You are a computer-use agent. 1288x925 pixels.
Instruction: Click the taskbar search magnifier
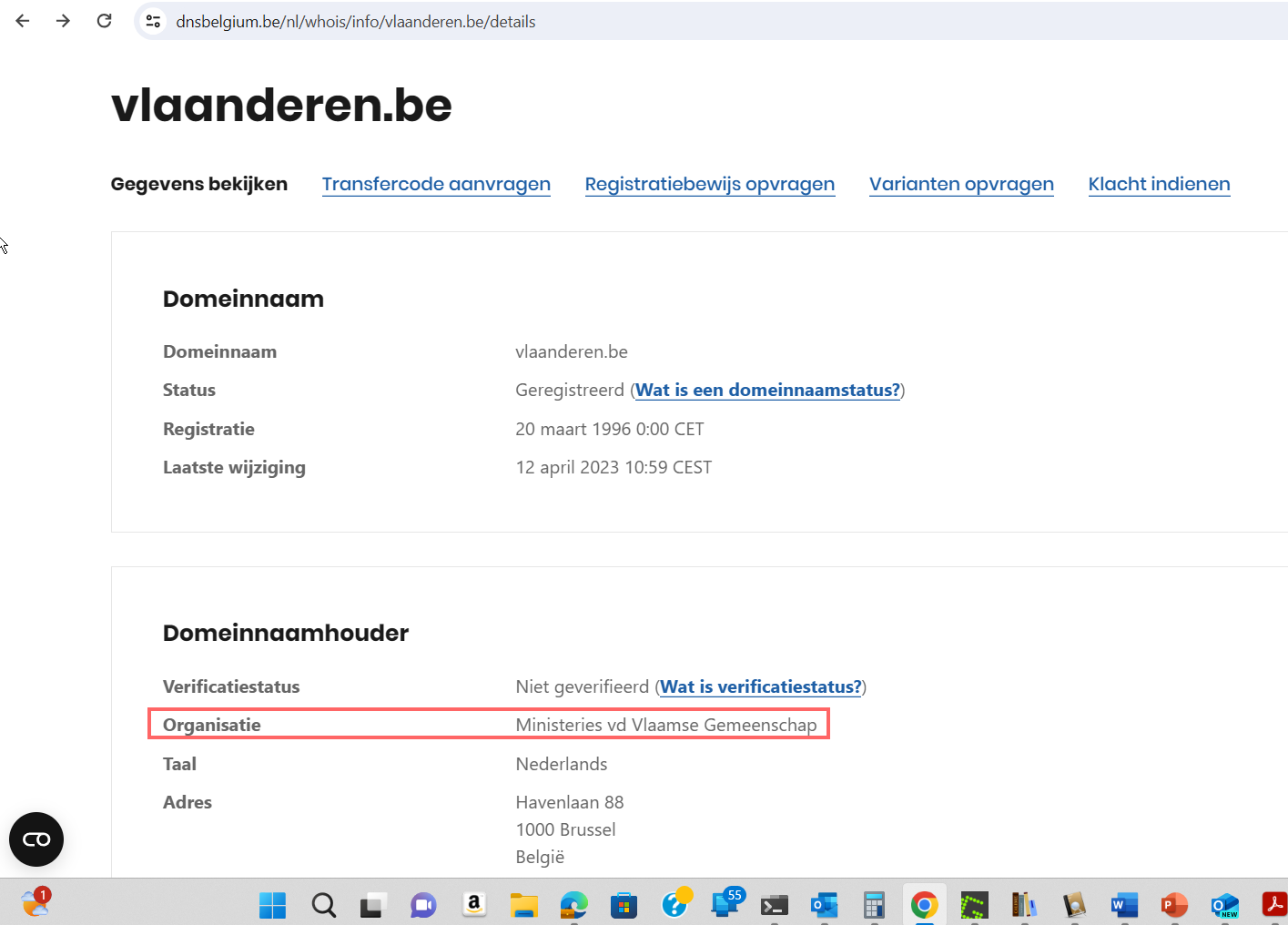tap(323, 905)
